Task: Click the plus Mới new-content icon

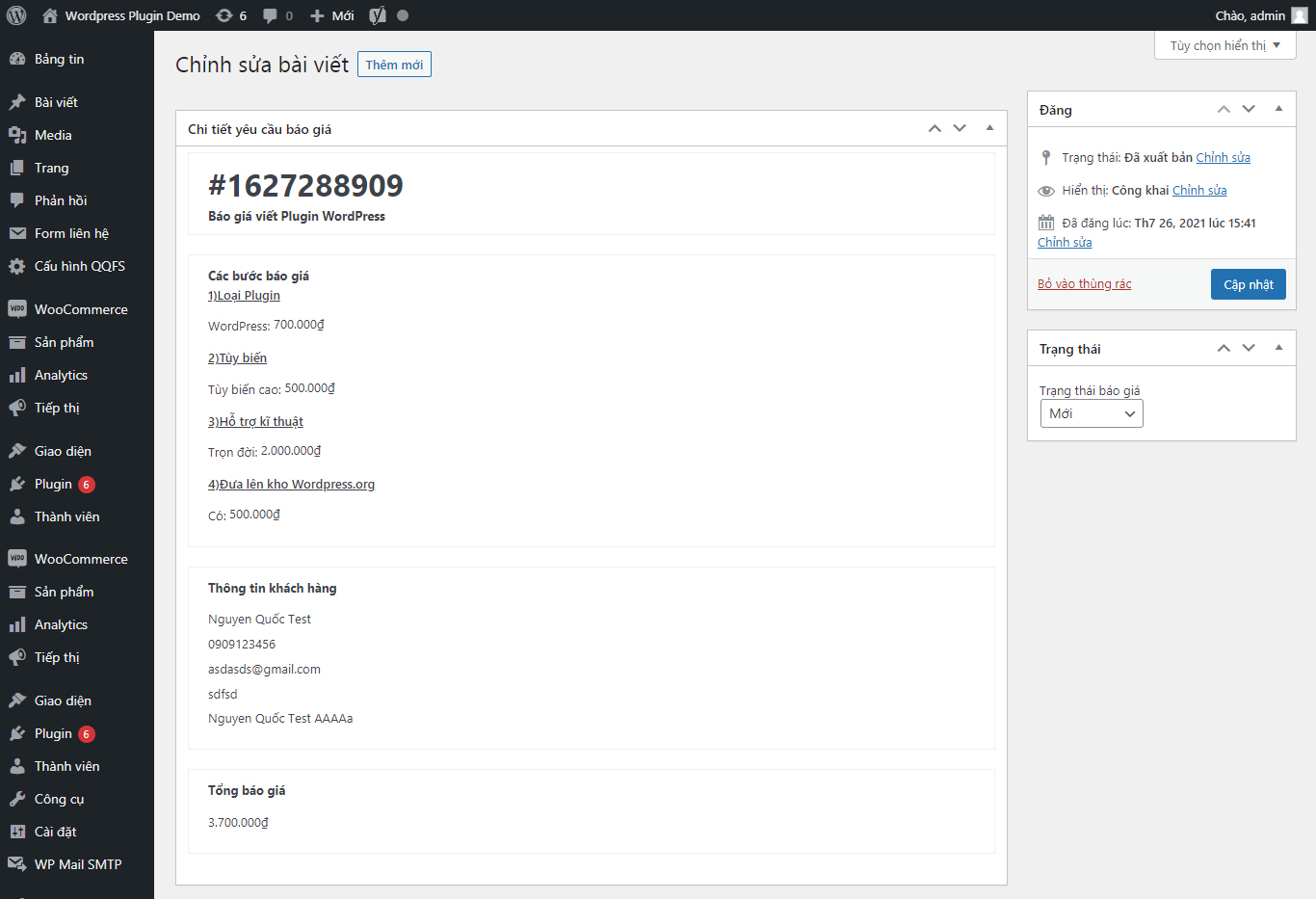Action: pyautogui.click(x=317, y=15)
